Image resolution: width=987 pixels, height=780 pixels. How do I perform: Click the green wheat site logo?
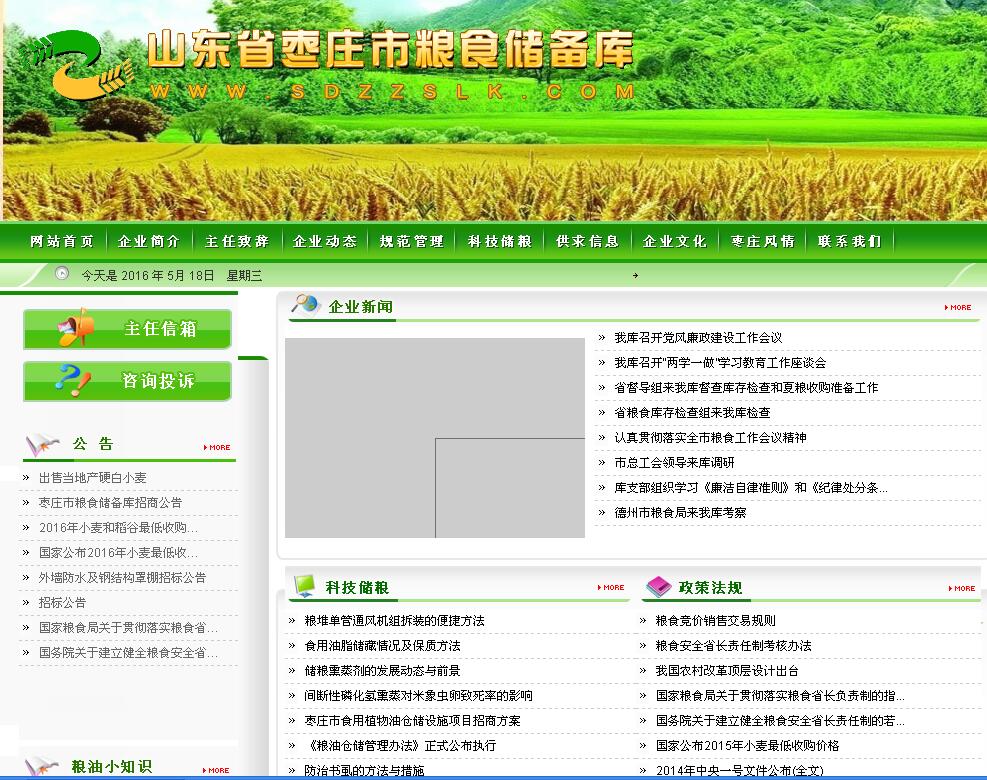[77, 65]
